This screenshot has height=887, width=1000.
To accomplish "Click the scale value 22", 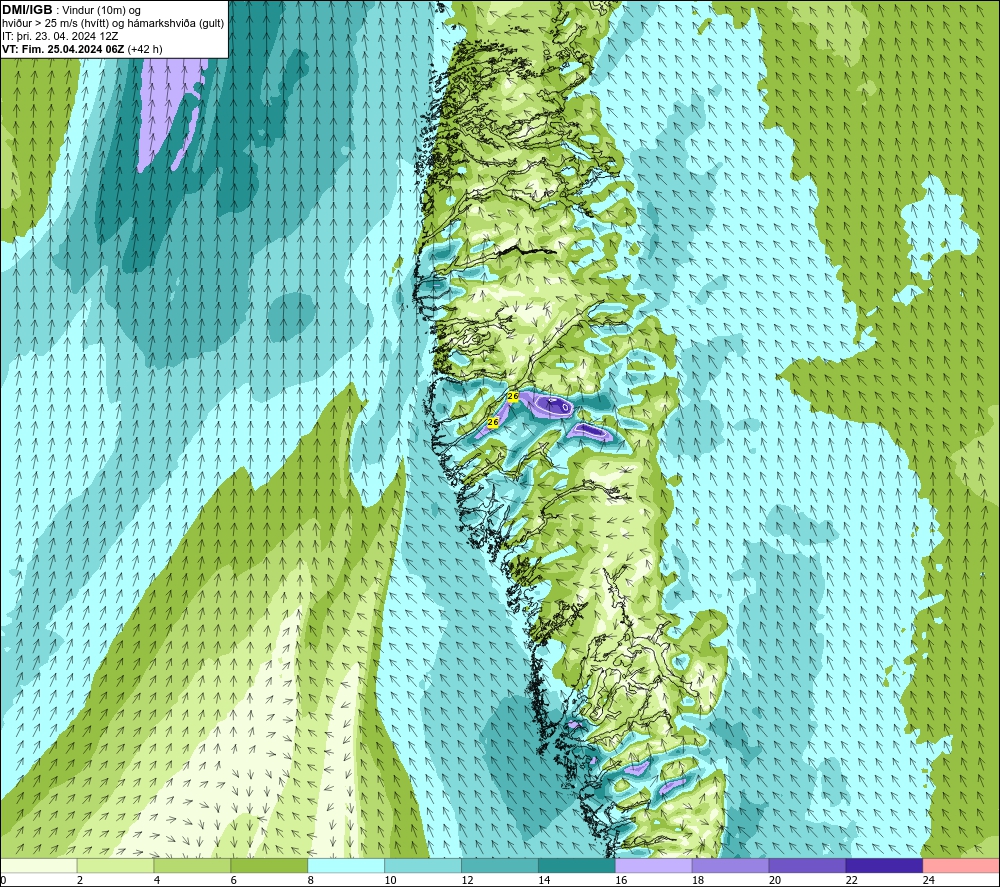I will 851,880.
